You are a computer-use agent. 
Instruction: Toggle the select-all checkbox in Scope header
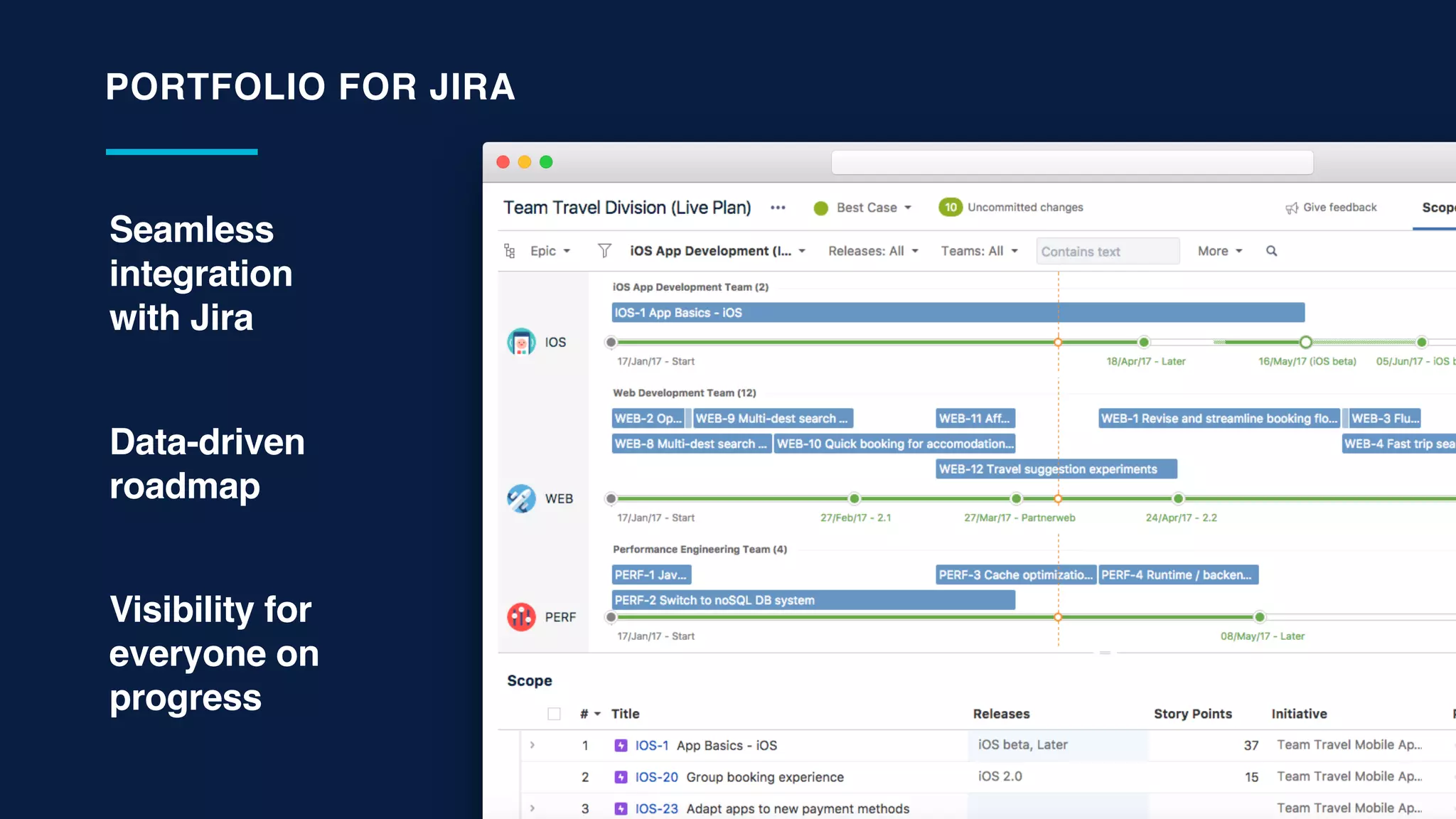555,714
